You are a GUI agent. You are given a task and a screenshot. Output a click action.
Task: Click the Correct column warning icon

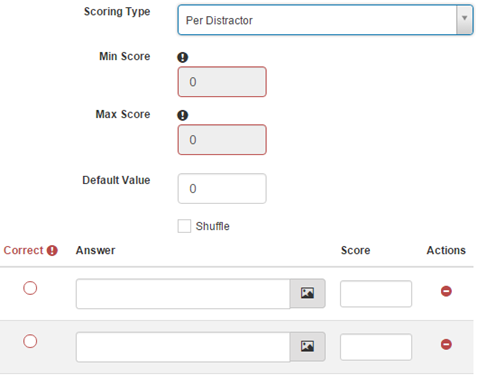click(52, 250)
